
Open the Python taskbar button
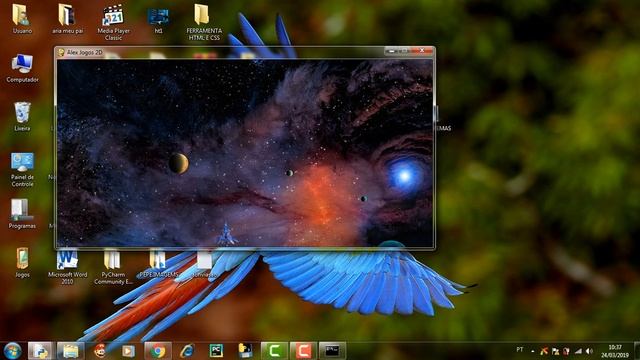40,351
